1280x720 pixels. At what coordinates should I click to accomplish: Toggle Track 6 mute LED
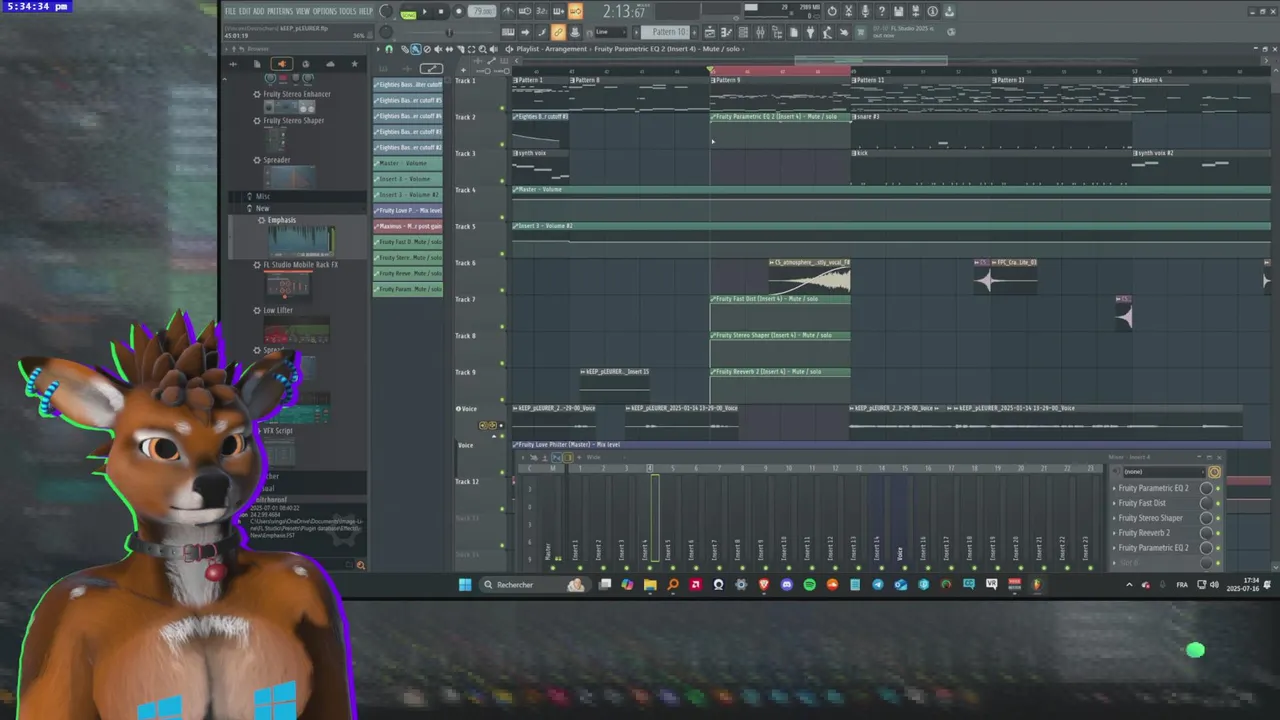point(502,289)
